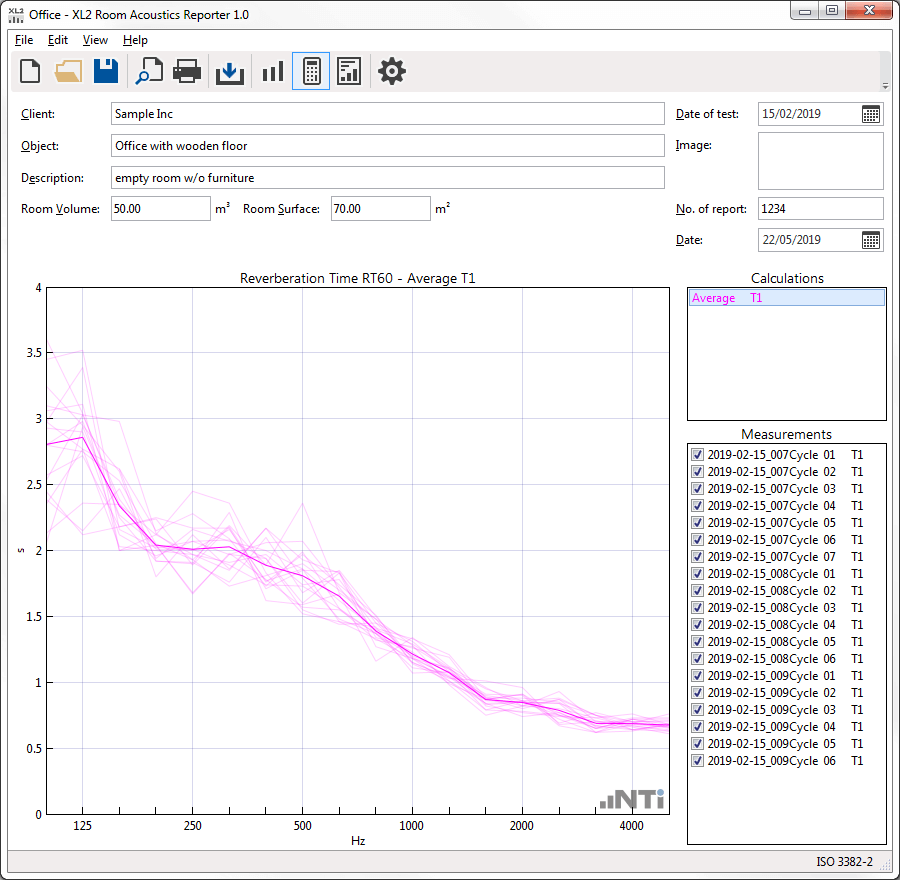The image size is (900, 880).
Task: Open the File menu
Action: (x=24, y=40)
